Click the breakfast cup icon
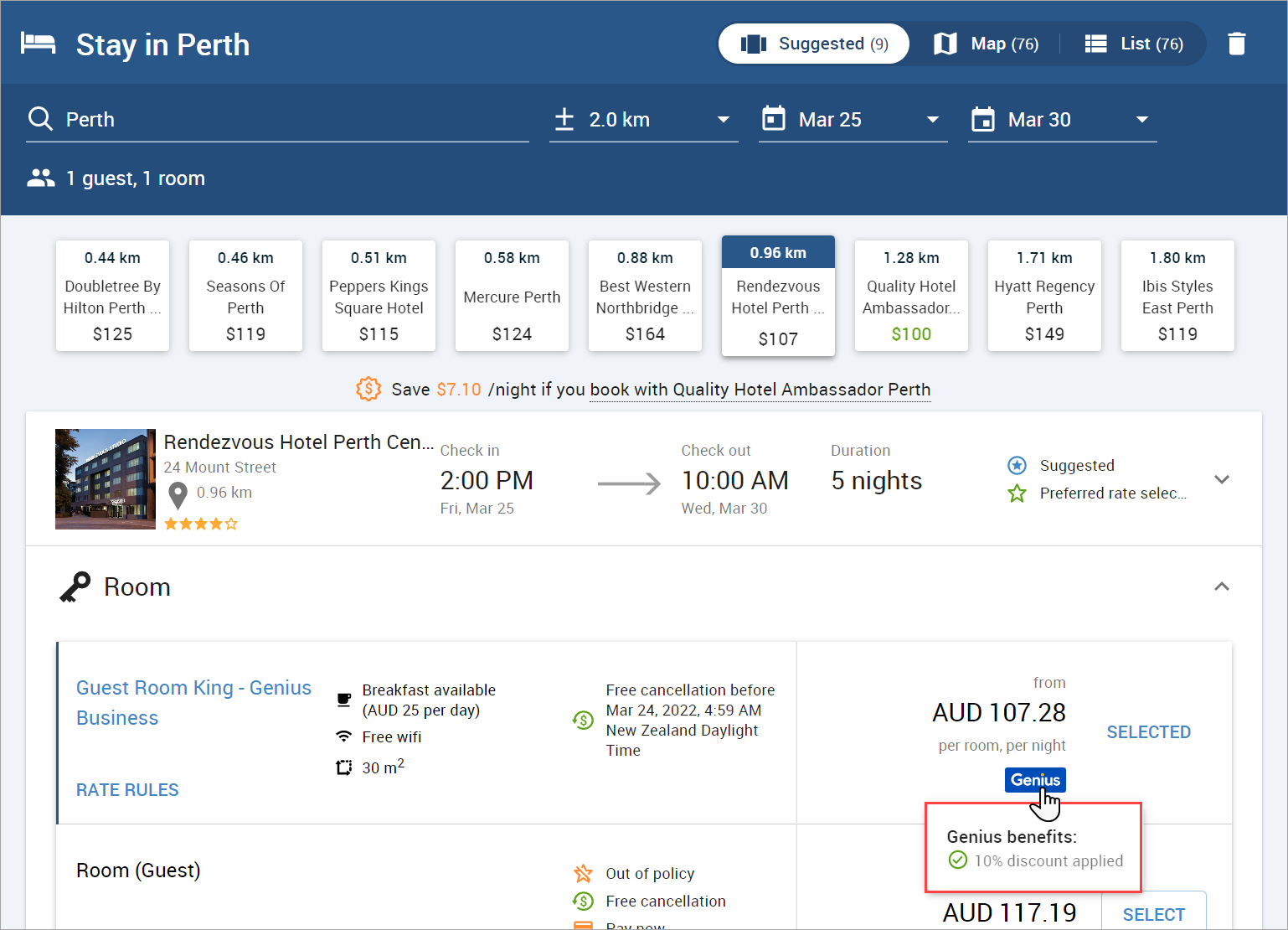 click(x=343, y=700)
